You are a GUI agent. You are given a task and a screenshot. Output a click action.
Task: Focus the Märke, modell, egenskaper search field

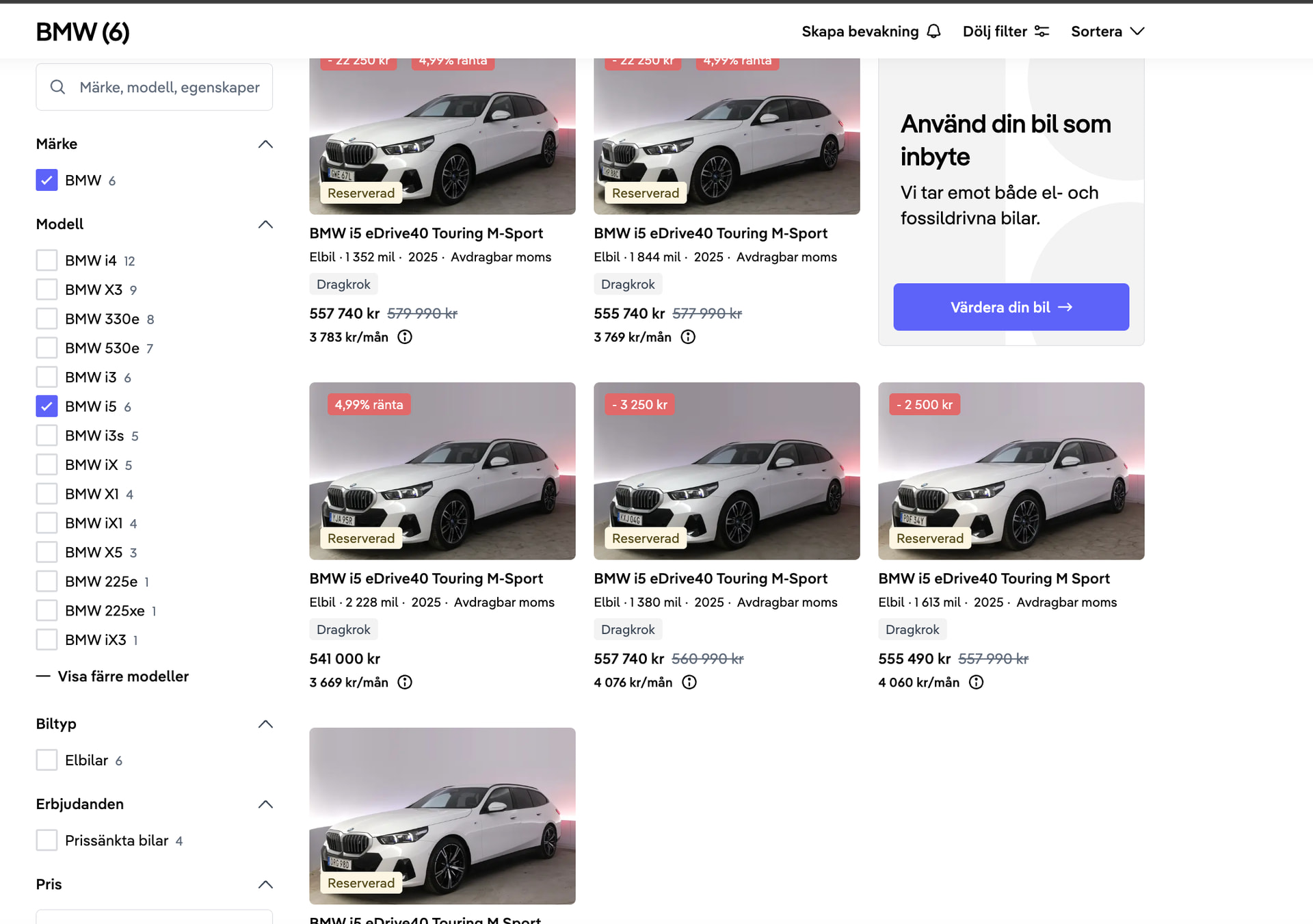(170, 87)
